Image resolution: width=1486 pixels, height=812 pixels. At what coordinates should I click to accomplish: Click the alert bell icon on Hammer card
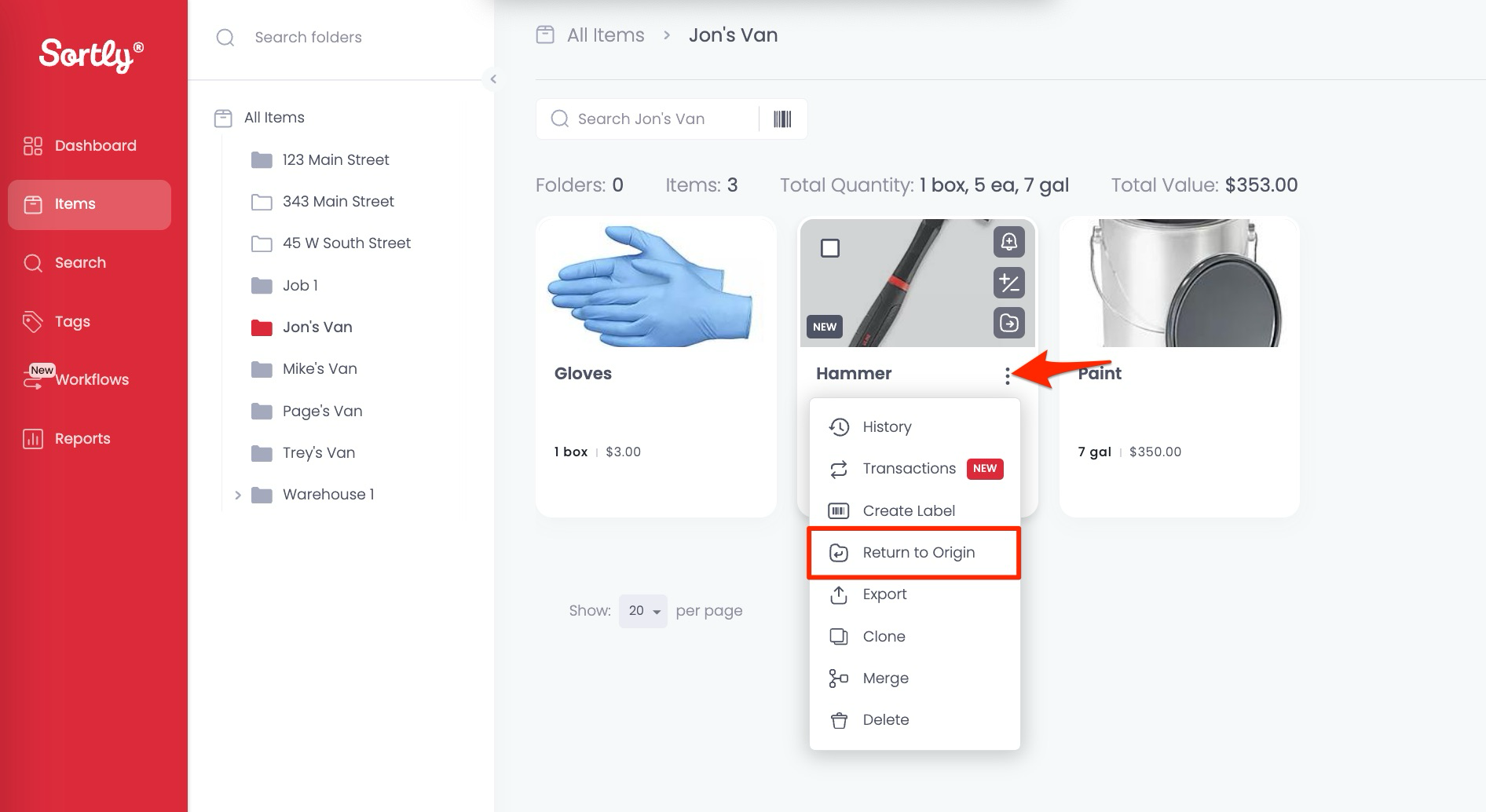click(x=1008, y=242)
